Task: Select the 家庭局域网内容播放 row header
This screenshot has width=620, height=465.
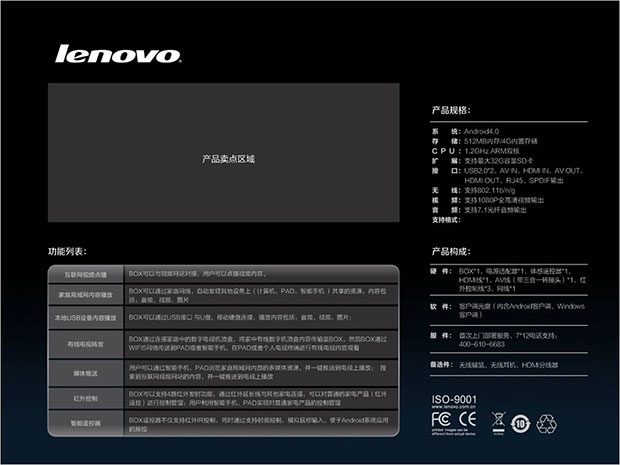Action: (x=87, y=295)
